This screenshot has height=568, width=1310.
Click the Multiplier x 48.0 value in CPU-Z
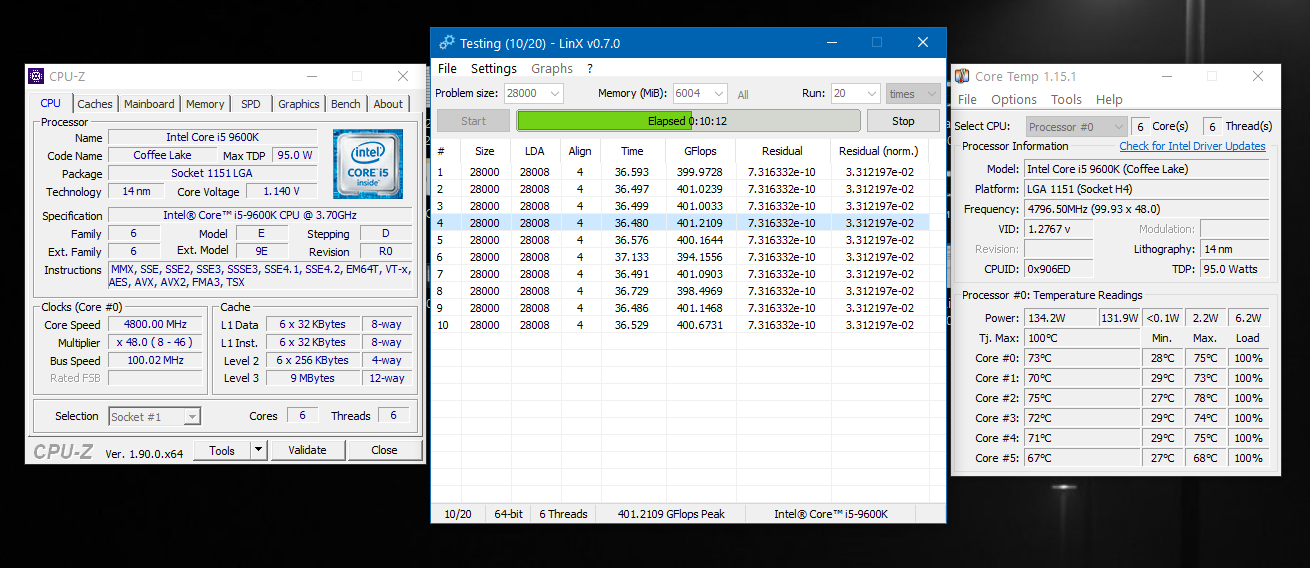pyautogui.click(x=156, y=343)
